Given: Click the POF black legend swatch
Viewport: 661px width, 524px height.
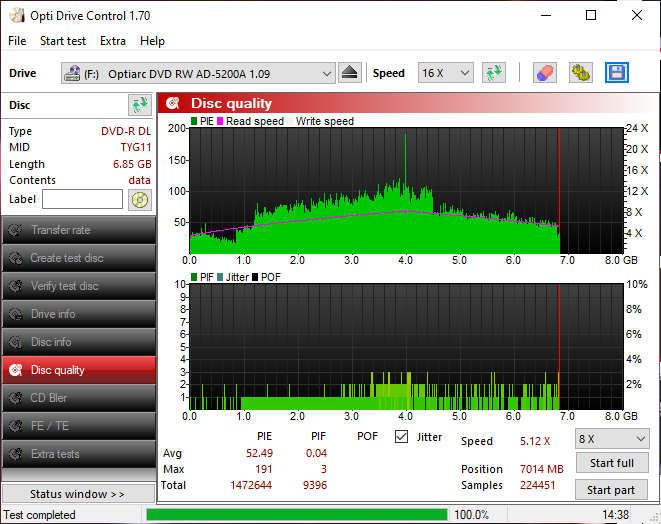Looking at the screenshot, I should 255,277.
